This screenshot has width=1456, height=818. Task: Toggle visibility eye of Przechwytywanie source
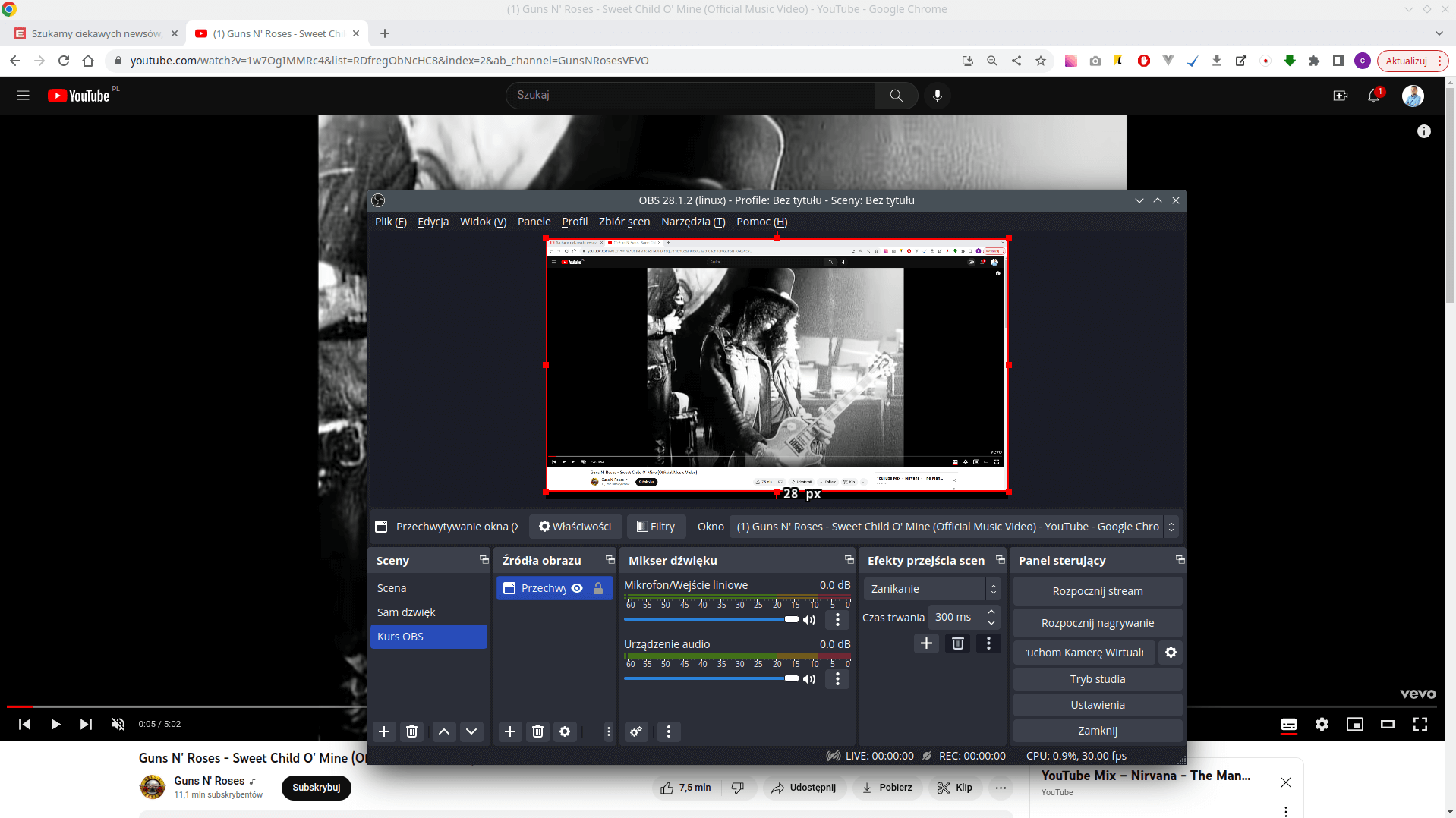coord(577,588)
